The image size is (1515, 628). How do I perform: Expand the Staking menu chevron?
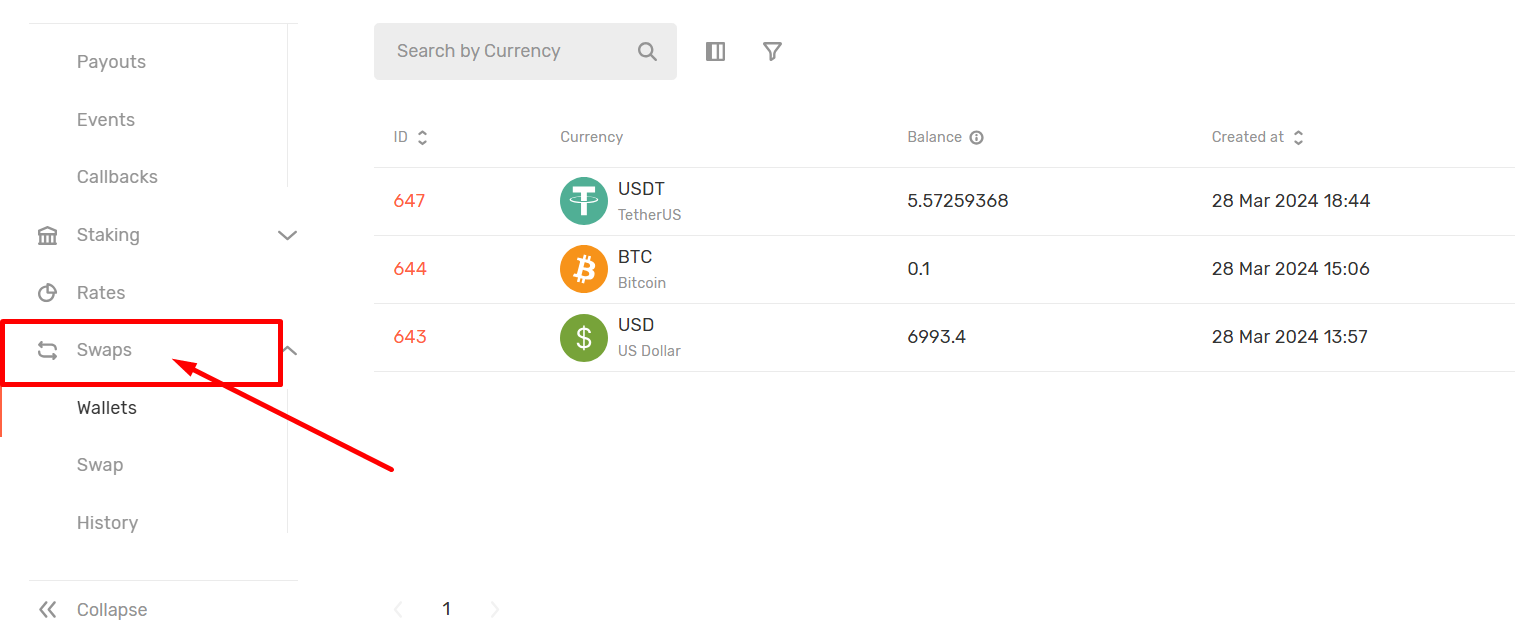pyautogui.click(x=287, y=236)
